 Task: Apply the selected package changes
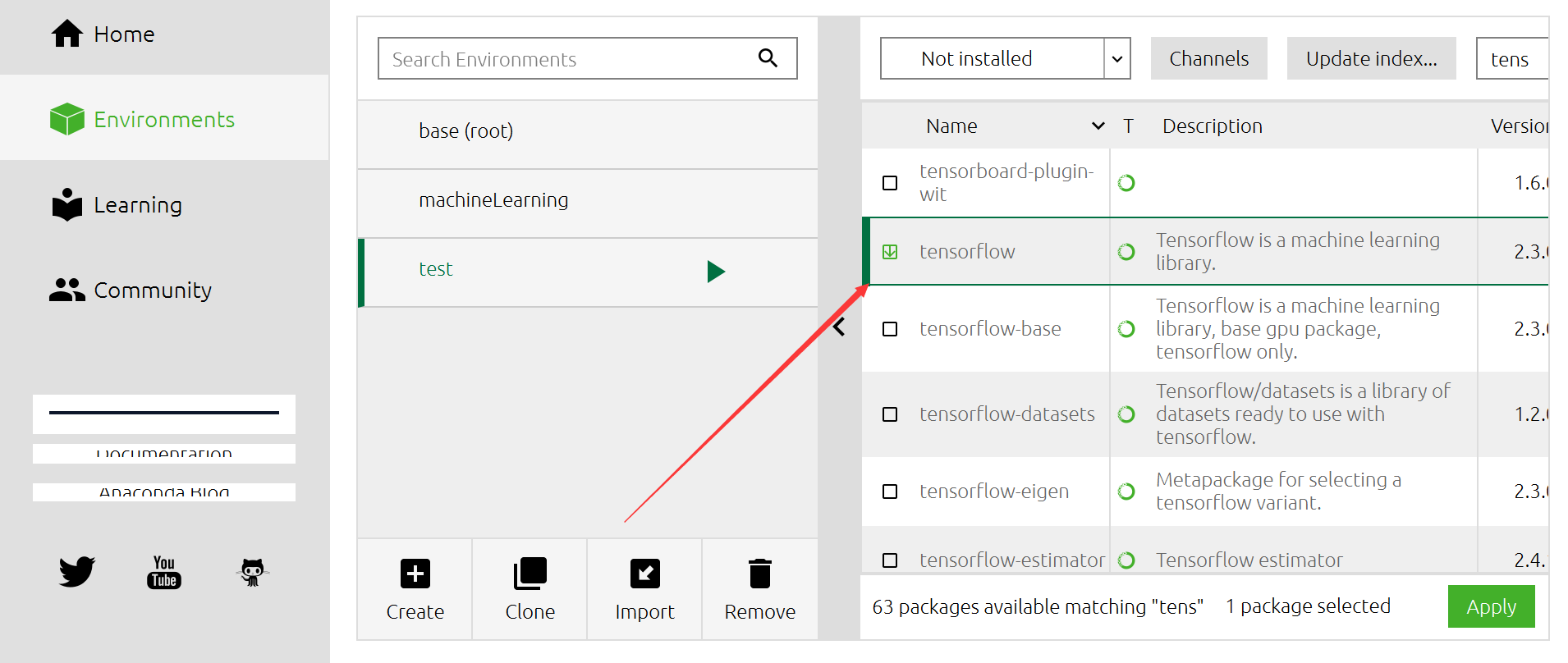tap(1491, 606)
